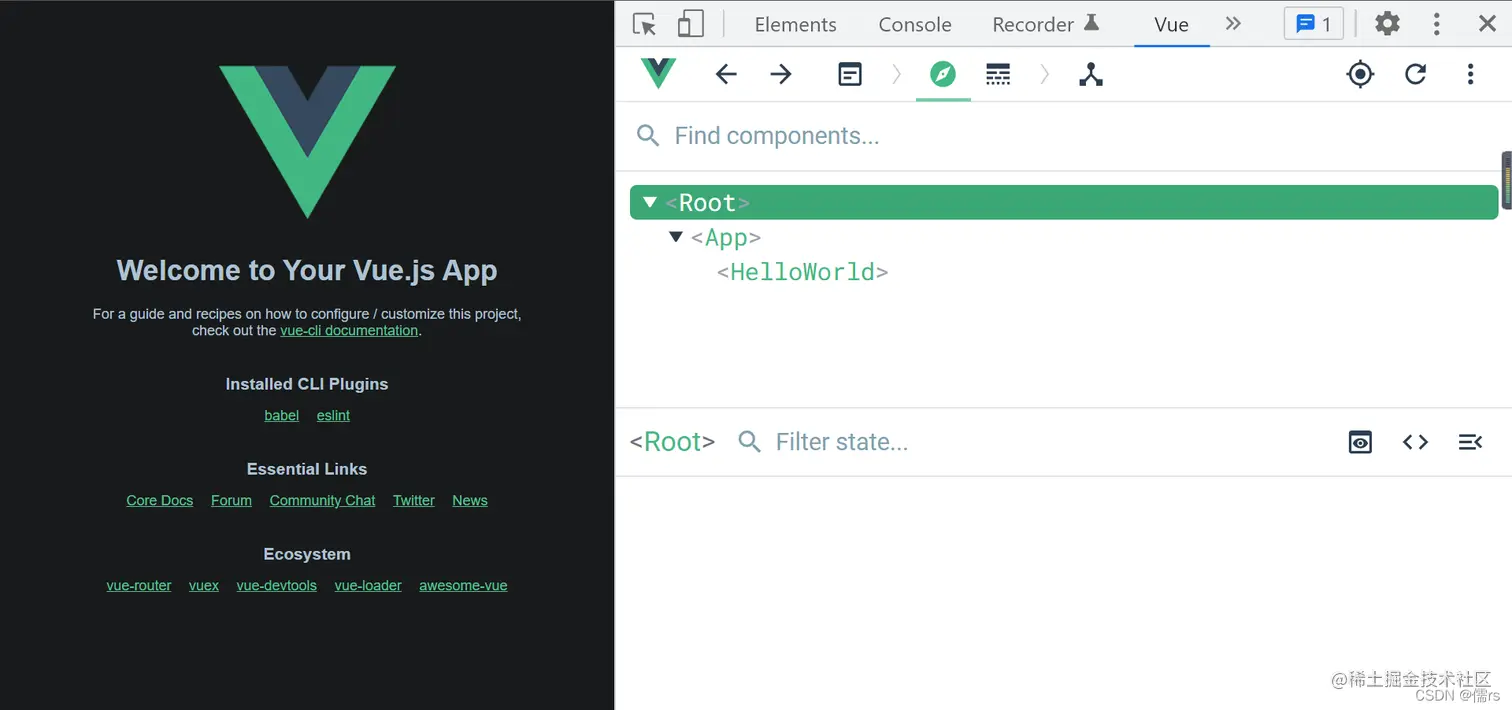This screenshot has height=710, width=1512.
Task: Select the App component in tree
Action: (x=726, y=238)
